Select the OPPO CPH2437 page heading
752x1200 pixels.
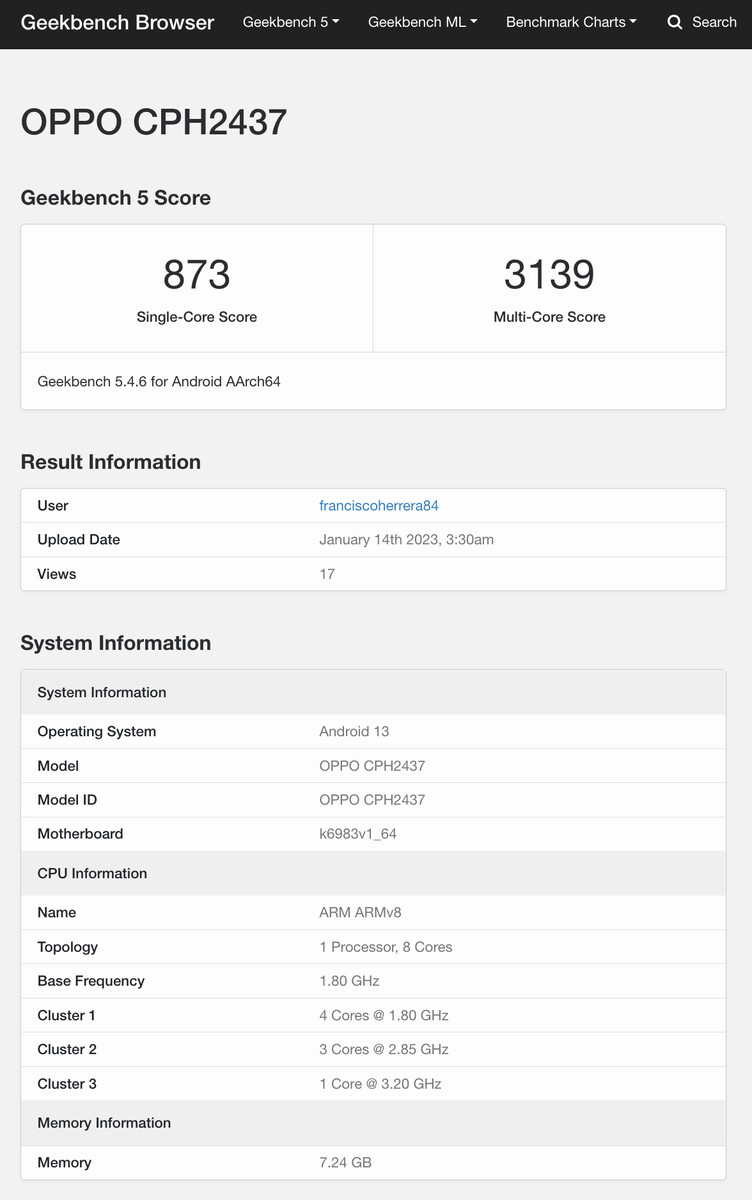154,122
